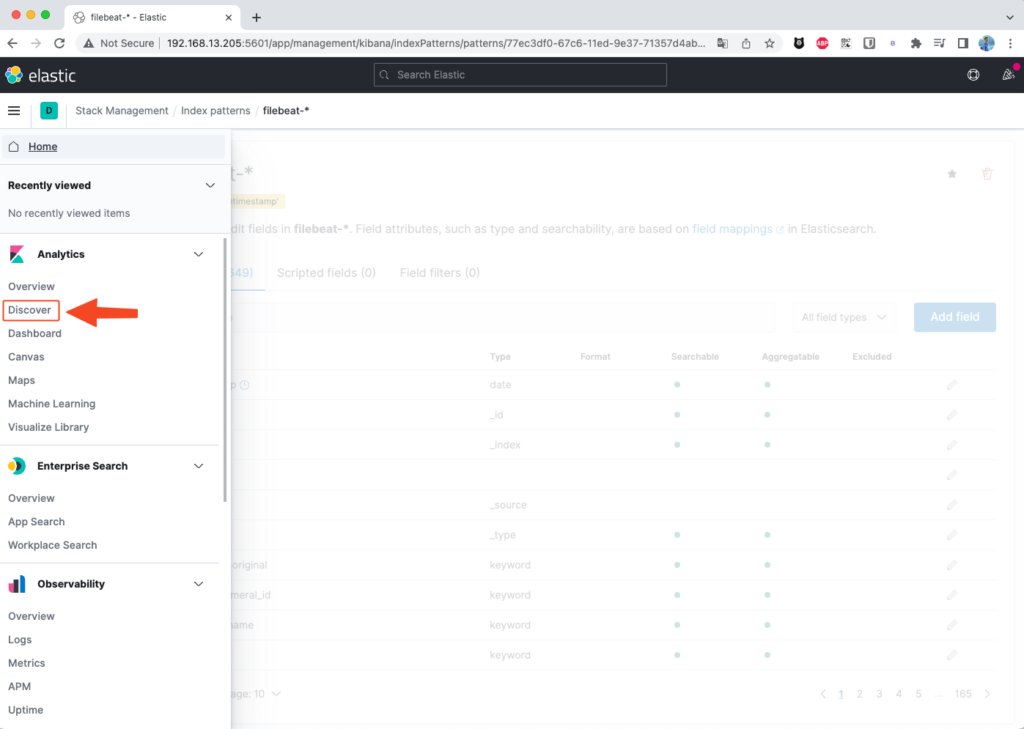The width and height of the screenshot is (1024, 729).
Task: Click the translate page icon
Action: click(722, 43)
